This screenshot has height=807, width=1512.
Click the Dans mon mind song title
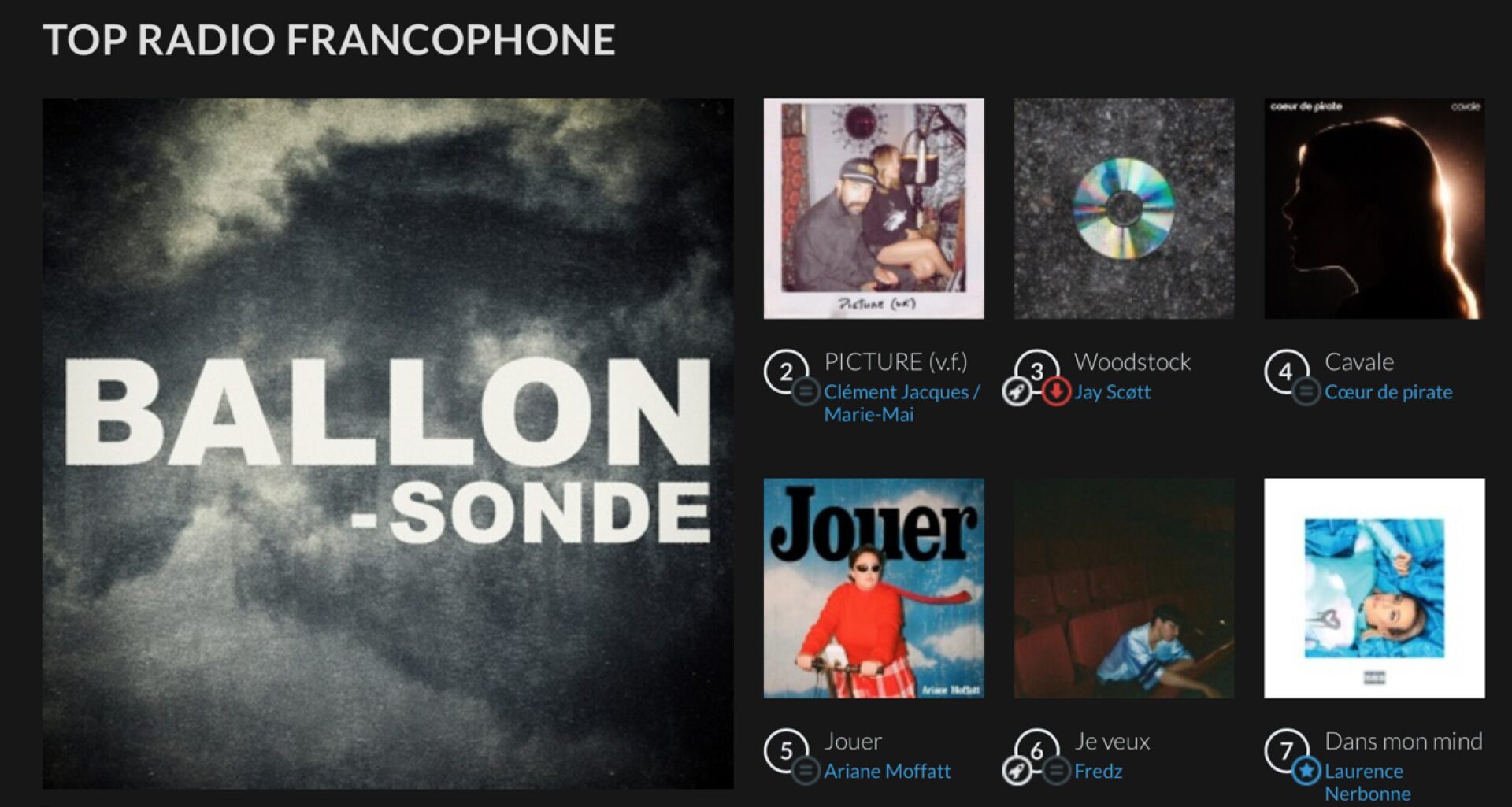1403,741
